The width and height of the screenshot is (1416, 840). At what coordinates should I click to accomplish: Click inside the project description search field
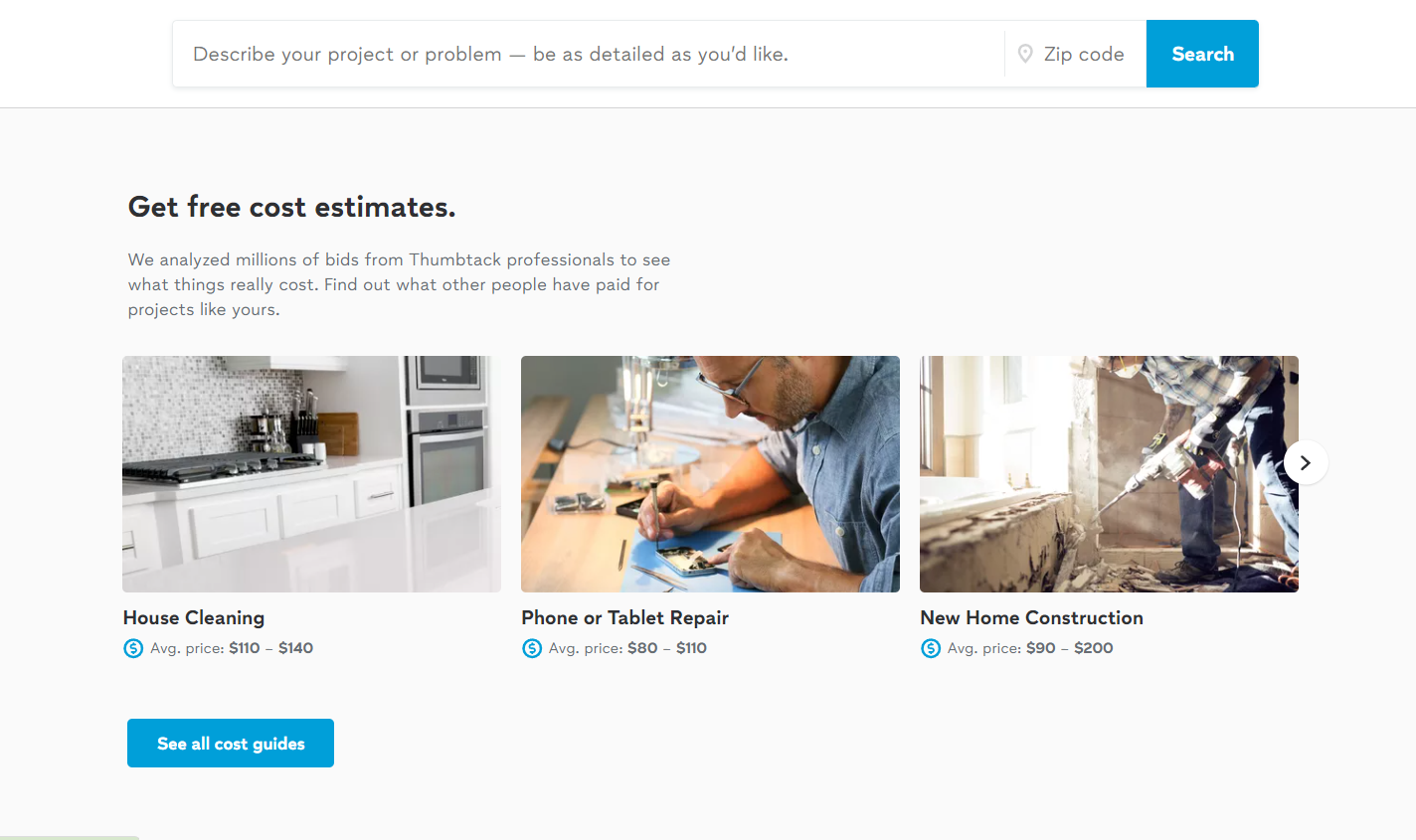point(587,54)
